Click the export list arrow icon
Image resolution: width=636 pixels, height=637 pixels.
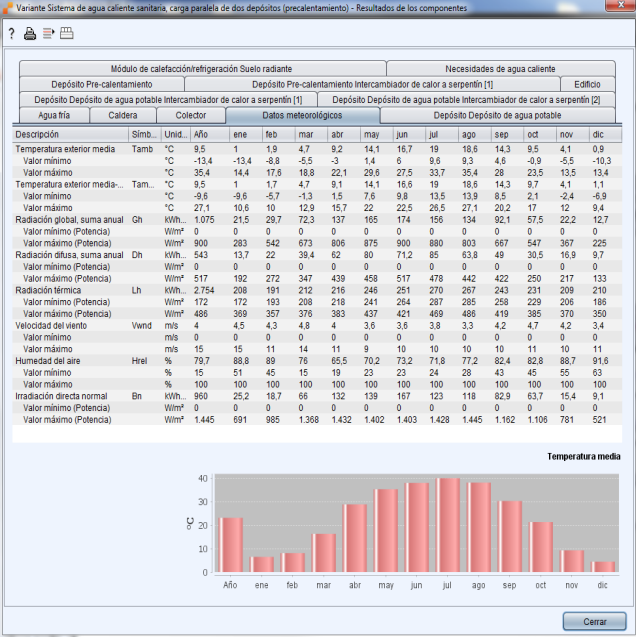pyautogui.click(x=47, y=33)
